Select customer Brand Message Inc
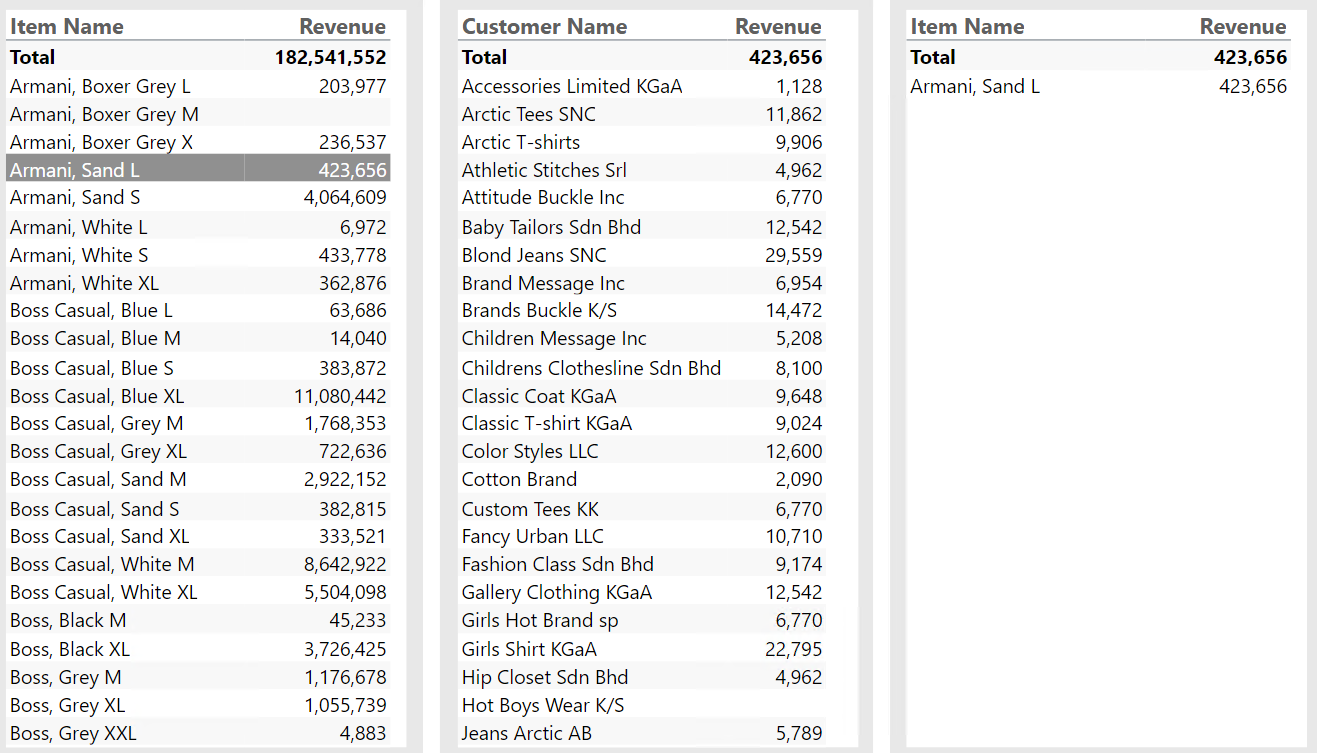 point(543,283)
